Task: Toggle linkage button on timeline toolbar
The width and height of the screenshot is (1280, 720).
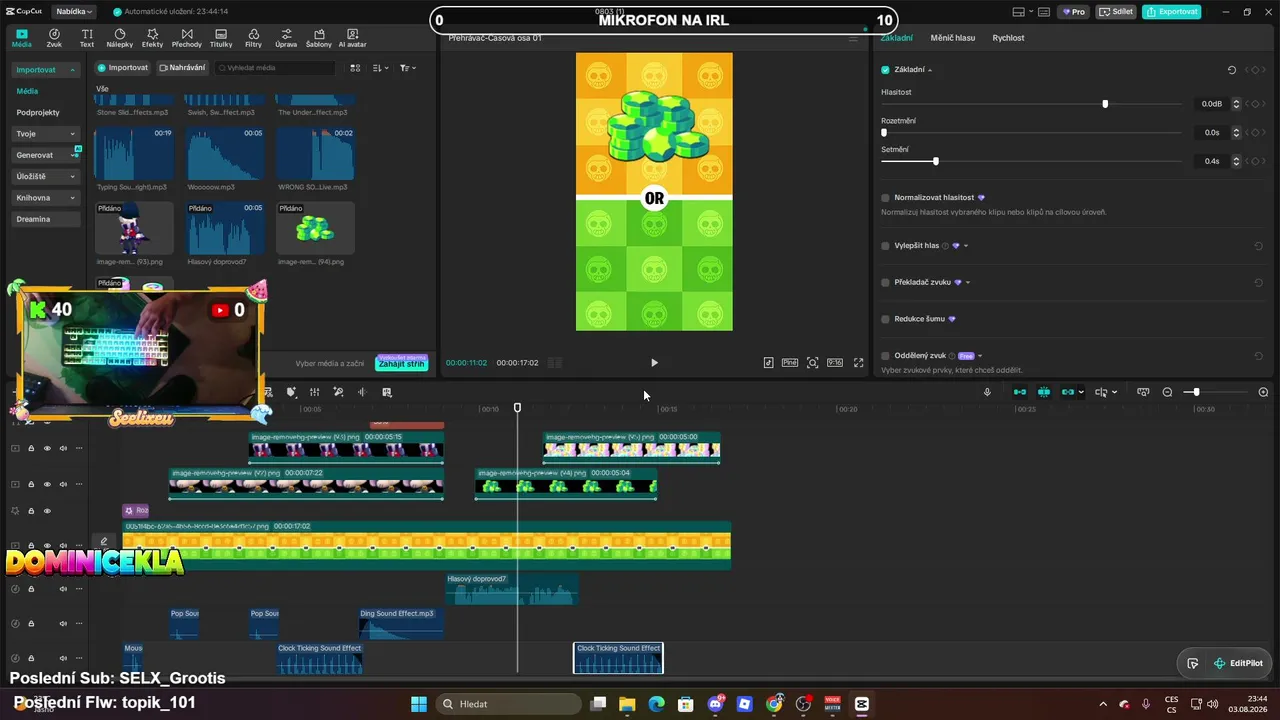Action: coord(1068,392)
